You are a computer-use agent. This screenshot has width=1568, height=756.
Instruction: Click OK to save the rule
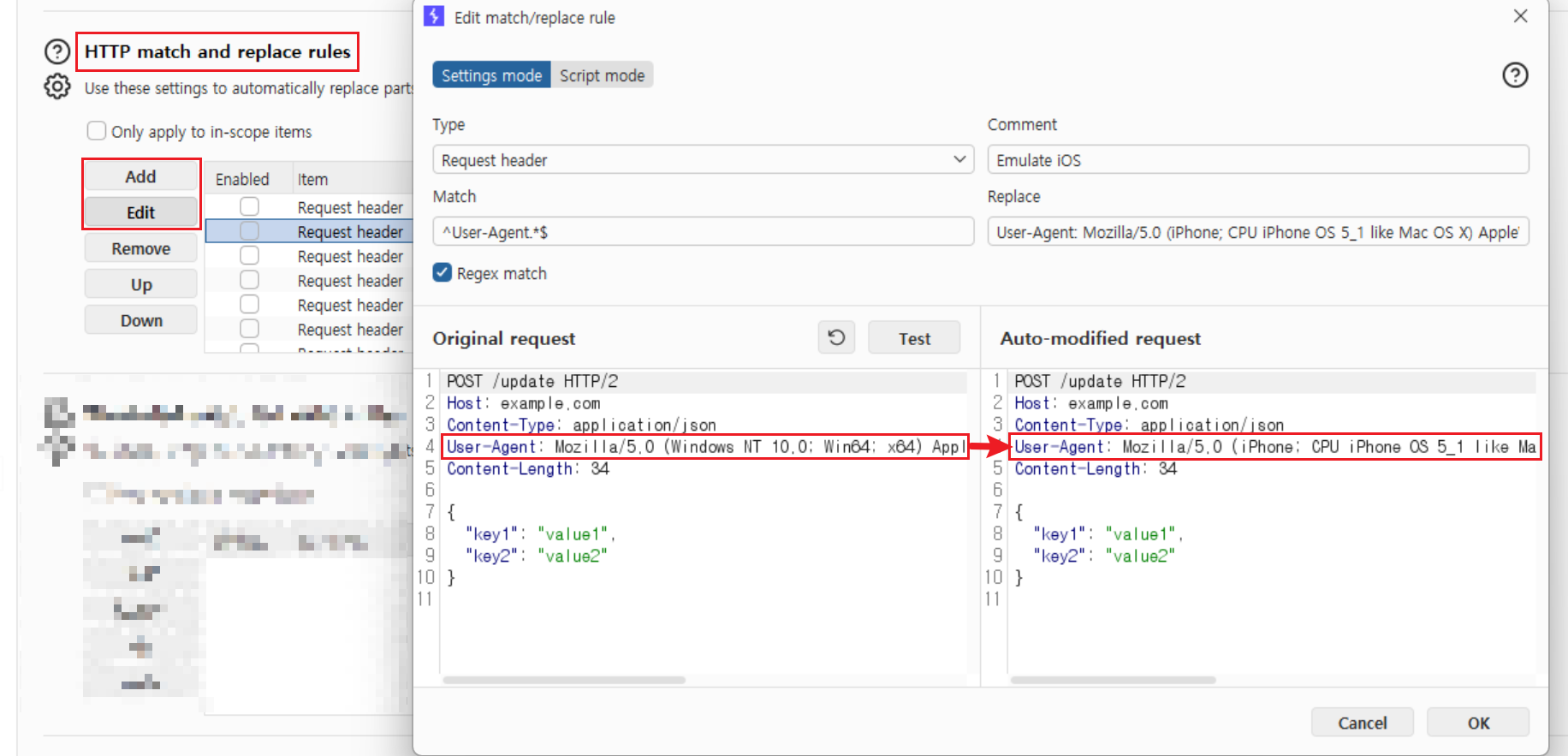point(1478,723)
